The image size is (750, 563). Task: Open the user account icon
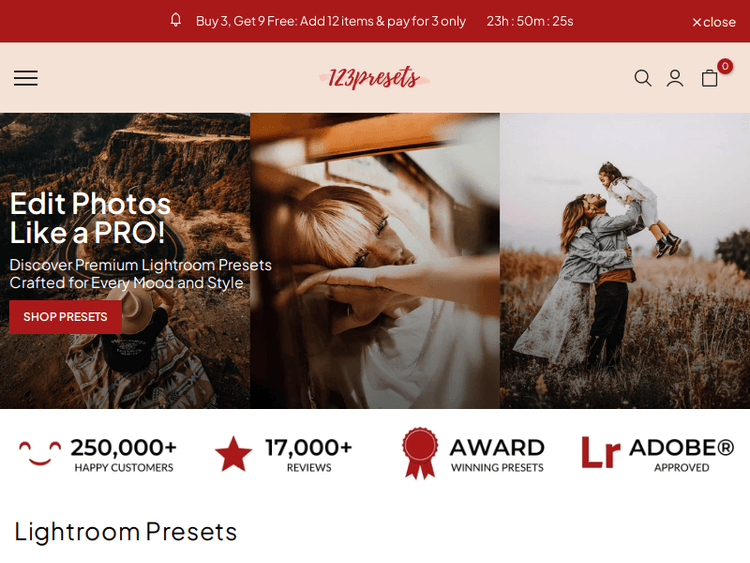(x=675, y=78)
